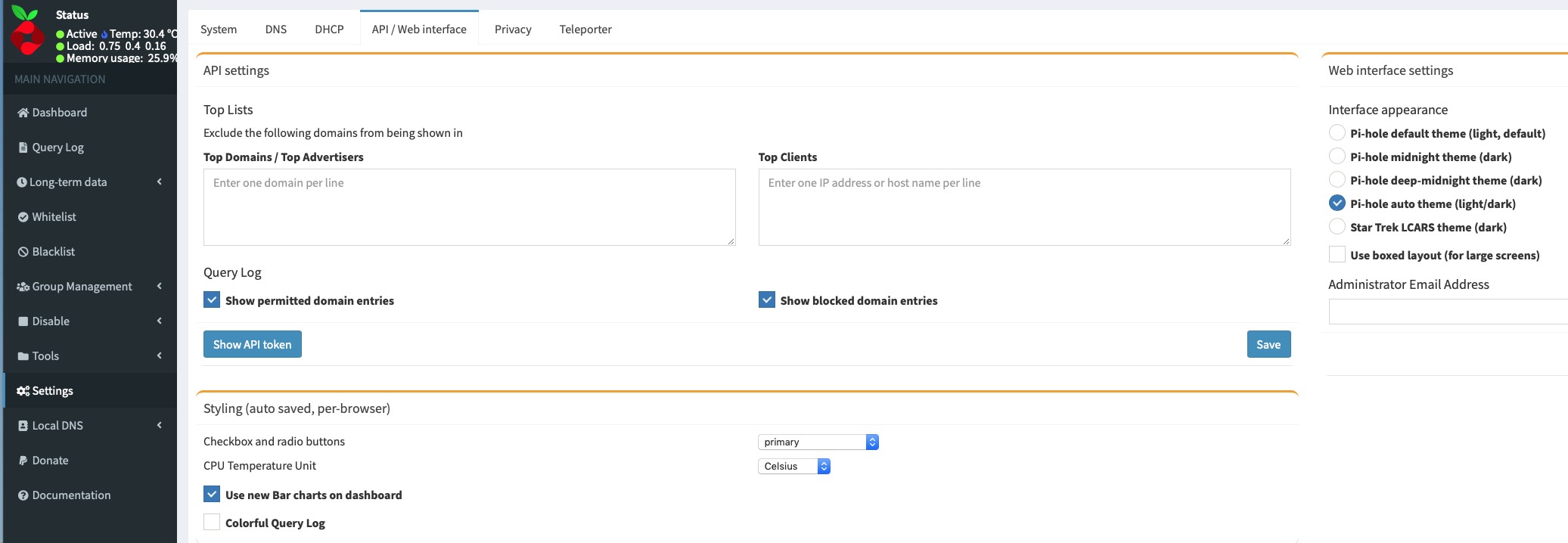Viewport: 1568px width, 543px height.
Task: Click the Long-term data clock icon
Action: pos(22,182)
